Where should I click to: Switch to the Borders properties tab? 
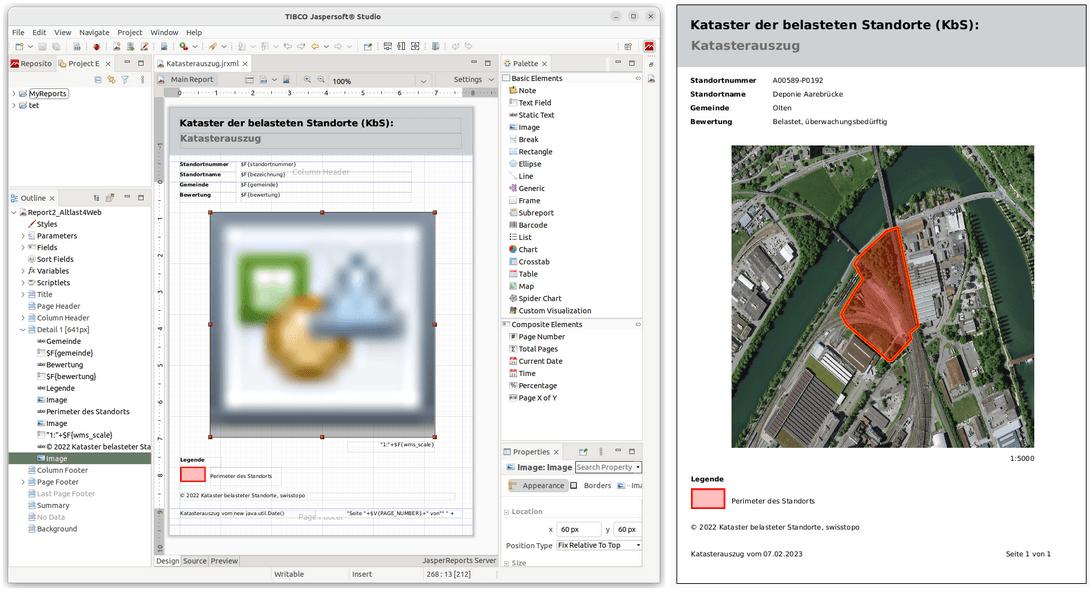[596, 484]
